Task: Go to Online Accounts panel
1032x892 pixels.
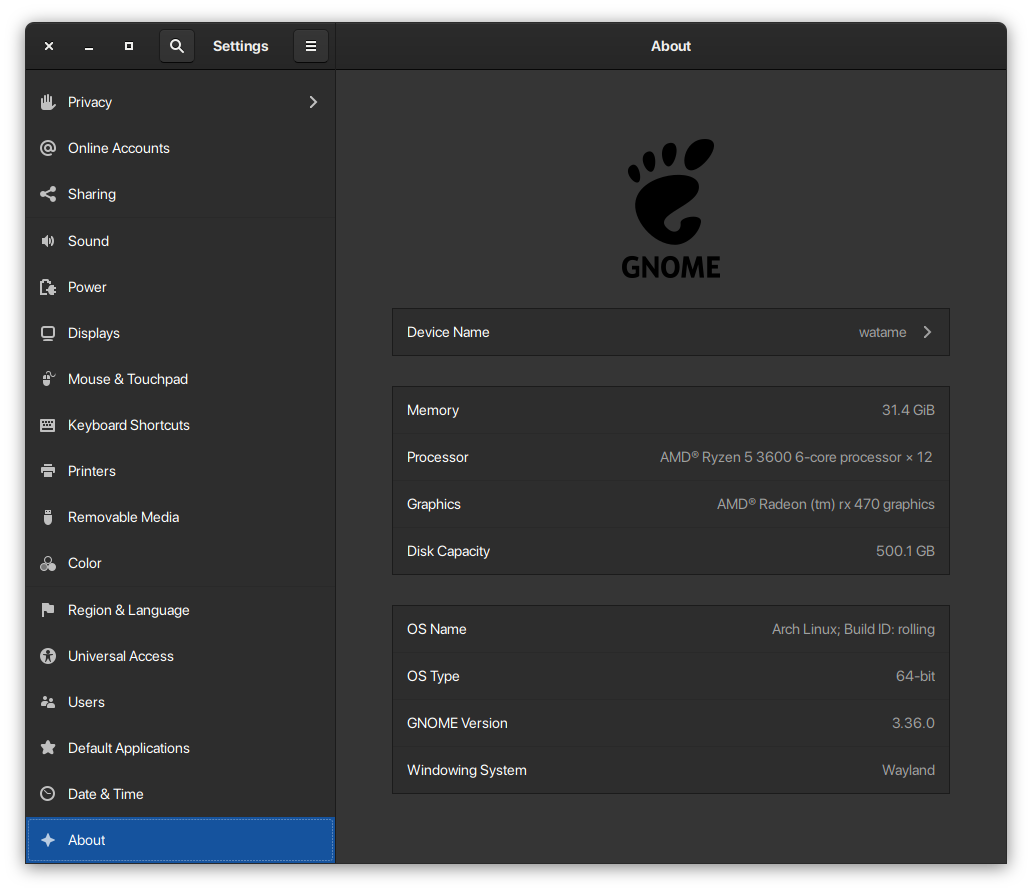Action: [x=180, y=148]
